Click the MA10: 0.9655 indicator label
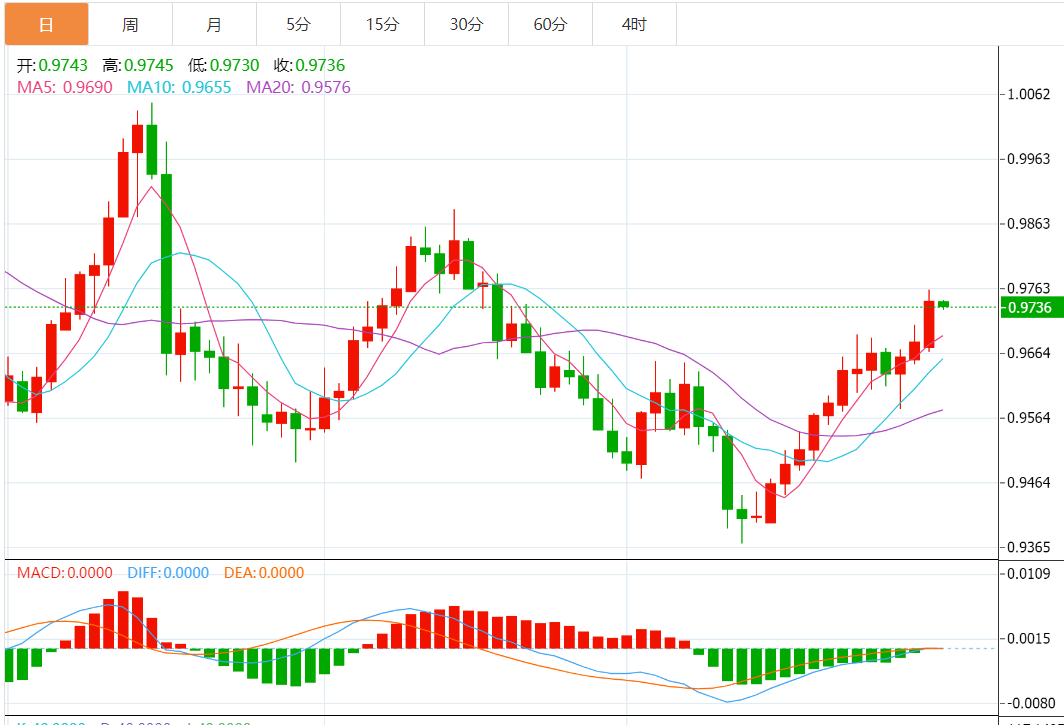Image resolution: width=1064 pixels, height=725 pixels. tap(179, 87)
